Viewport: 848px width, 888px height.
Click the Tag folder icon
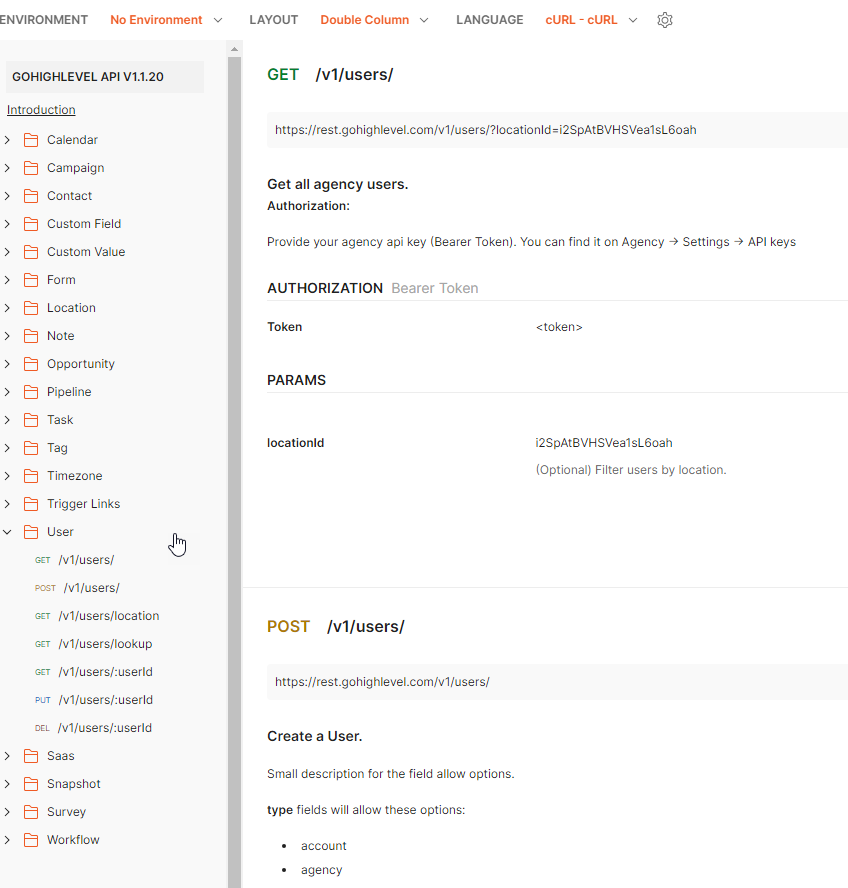pyautogui.click(x=31, y=448)
